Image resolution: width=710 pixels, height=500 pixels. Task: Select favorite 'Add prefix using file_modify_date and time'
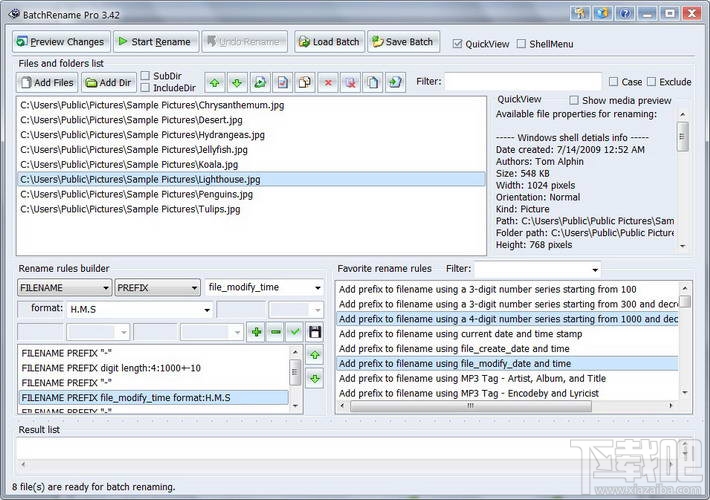[507, 364]
